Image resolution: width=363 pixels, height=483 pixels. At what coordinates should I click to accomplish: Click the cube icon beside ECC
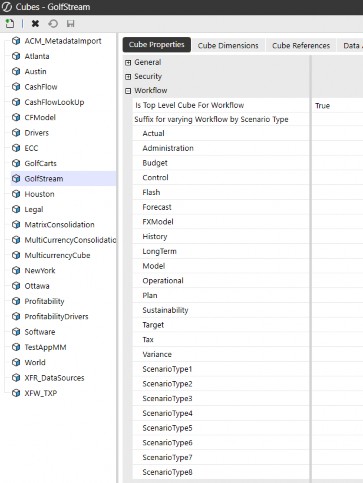pos(16,148)
